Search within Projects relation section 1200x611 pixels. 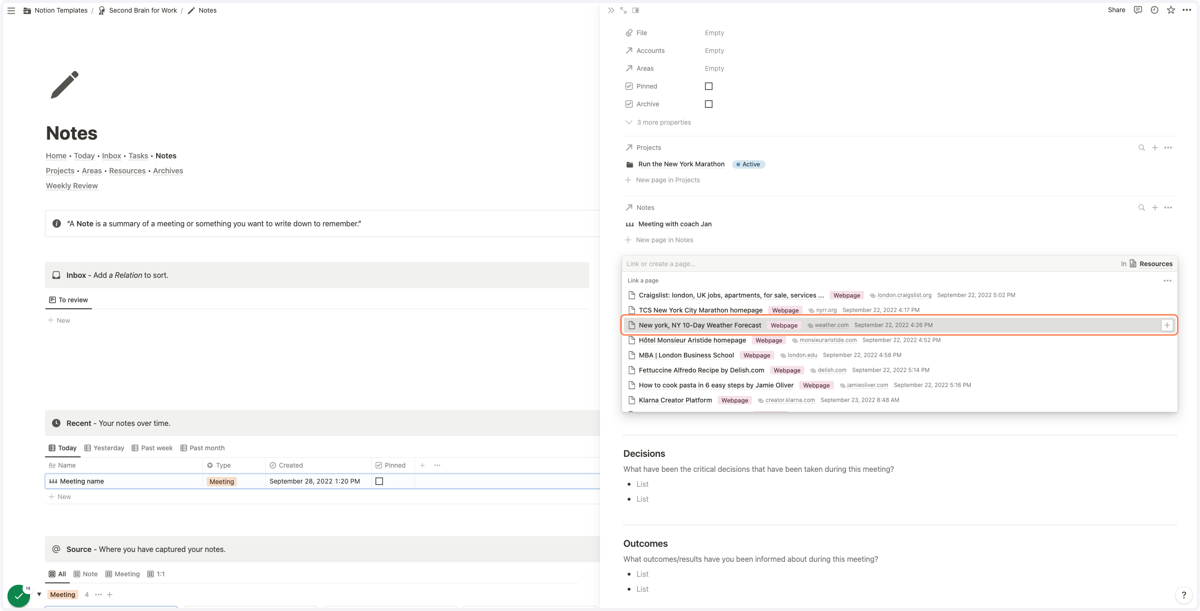[x=1141, y=148]
